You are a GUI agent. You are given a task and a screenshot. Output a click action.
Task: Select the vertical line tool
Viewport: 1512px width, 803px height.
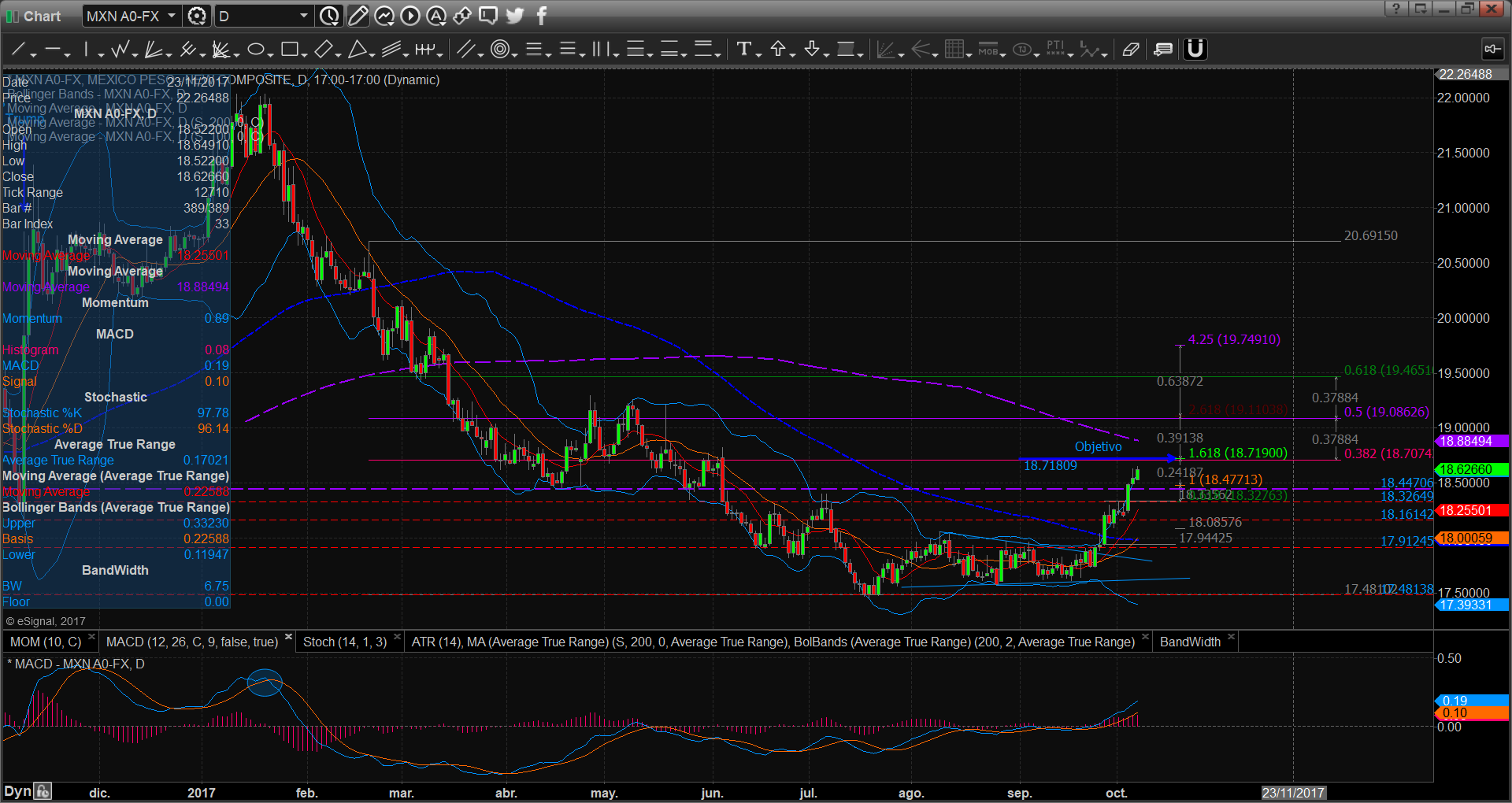[86, 50]
